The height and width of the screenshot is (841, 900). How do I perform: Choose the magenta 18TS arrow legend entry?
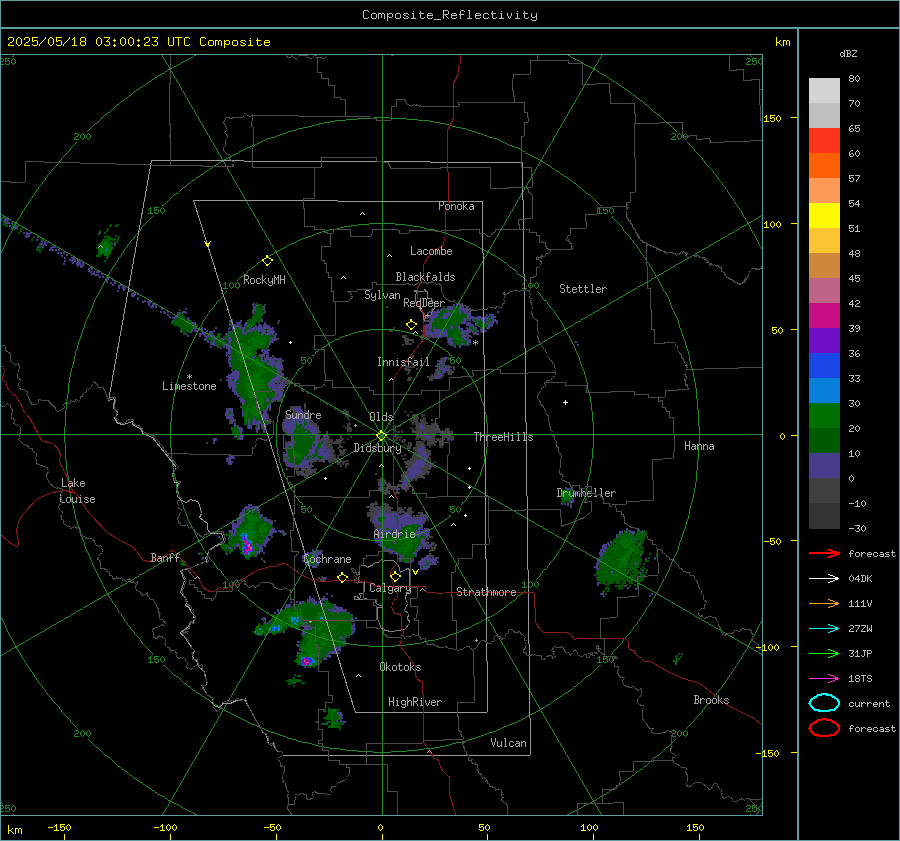[824, 679]
